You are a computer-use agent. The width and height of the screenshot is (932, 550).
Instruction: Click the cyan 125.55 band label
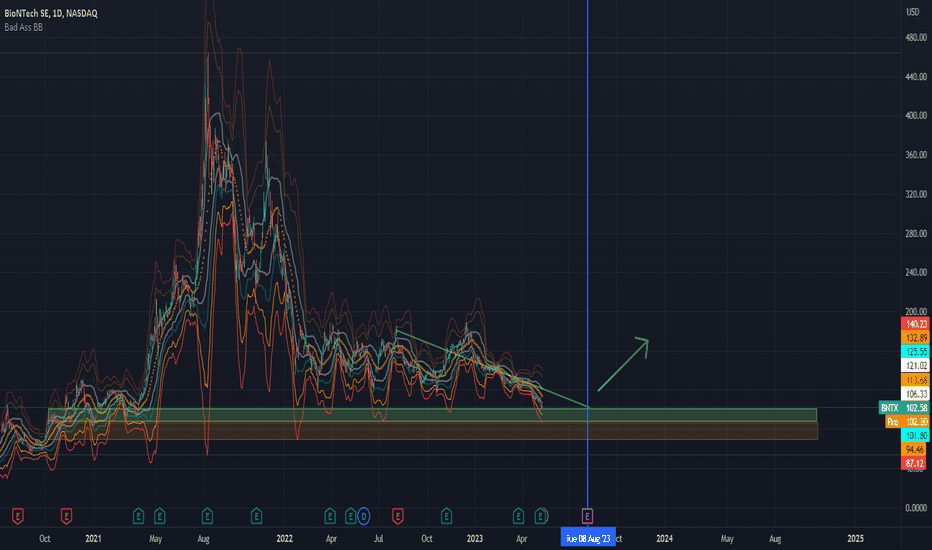(915, 352)
